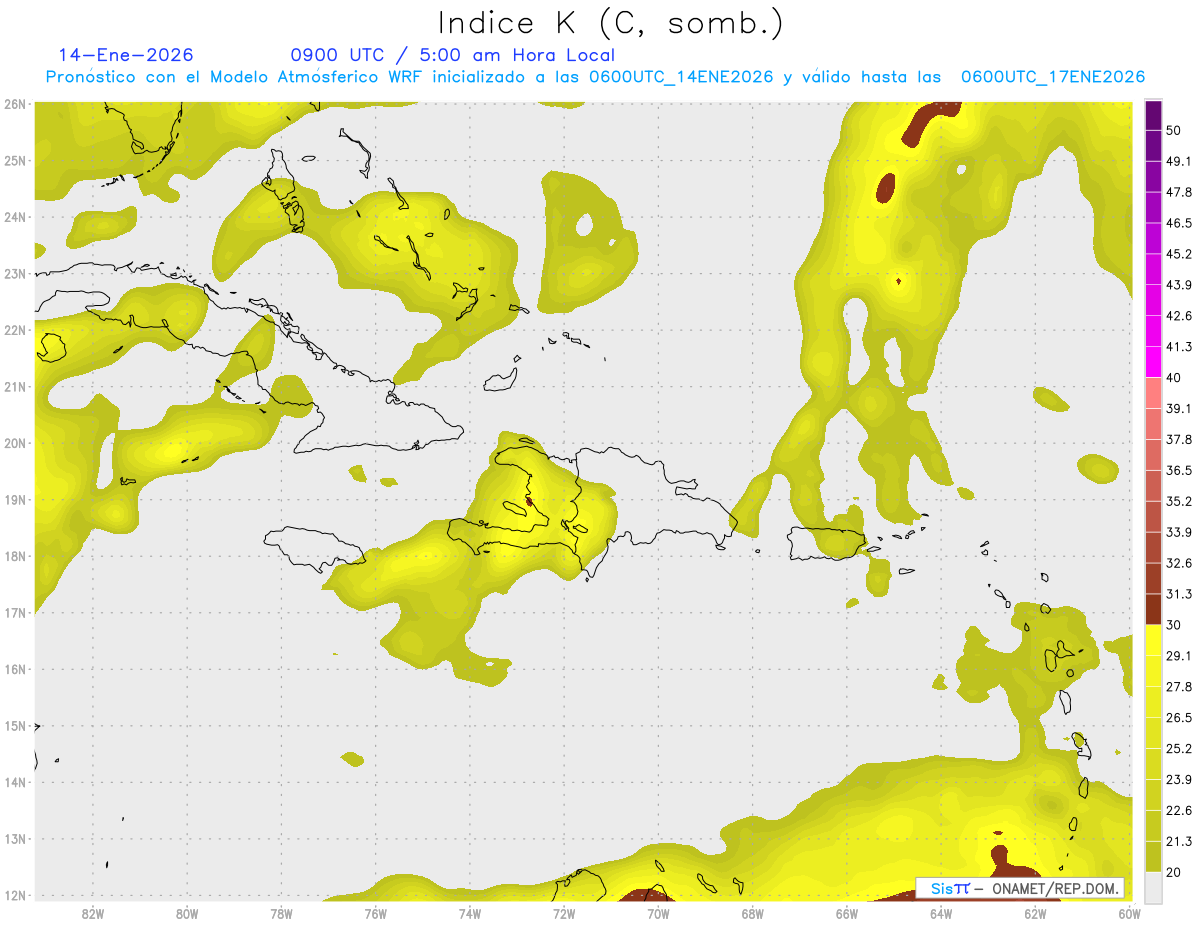Image resolution: width=1200 pixels, height=927 pixels.
Task: Click the olive colorbar segment between 20 and 21.3
Action: pos(1153,856)
